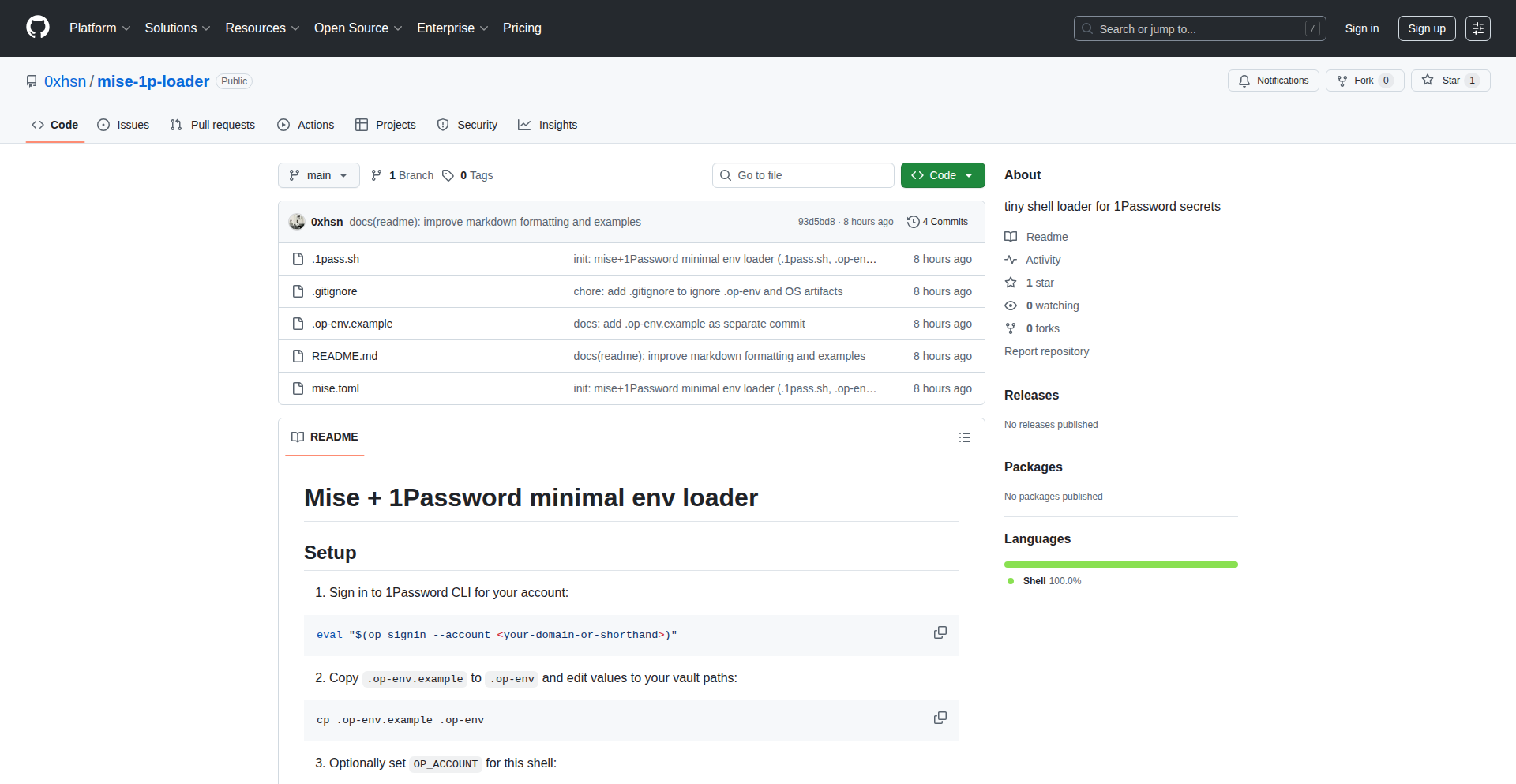Click the fork icon beside 0 forks

click(1011, 328)
